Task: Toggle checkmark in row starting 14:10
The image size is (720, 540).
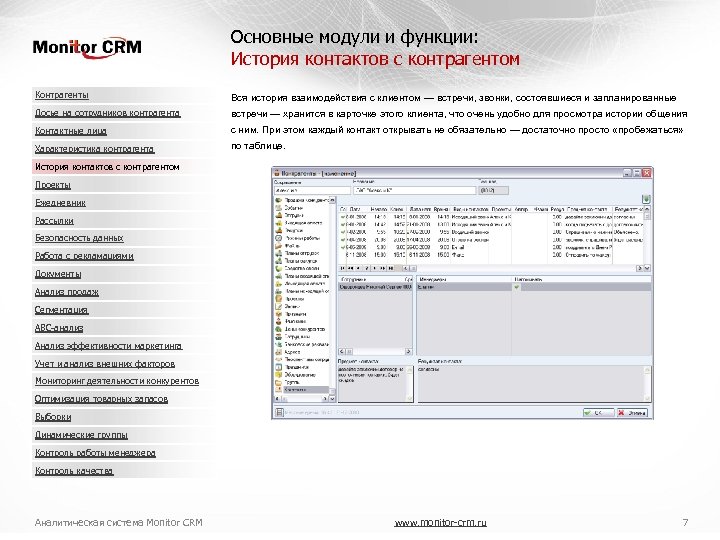Action: coord(343,217)
